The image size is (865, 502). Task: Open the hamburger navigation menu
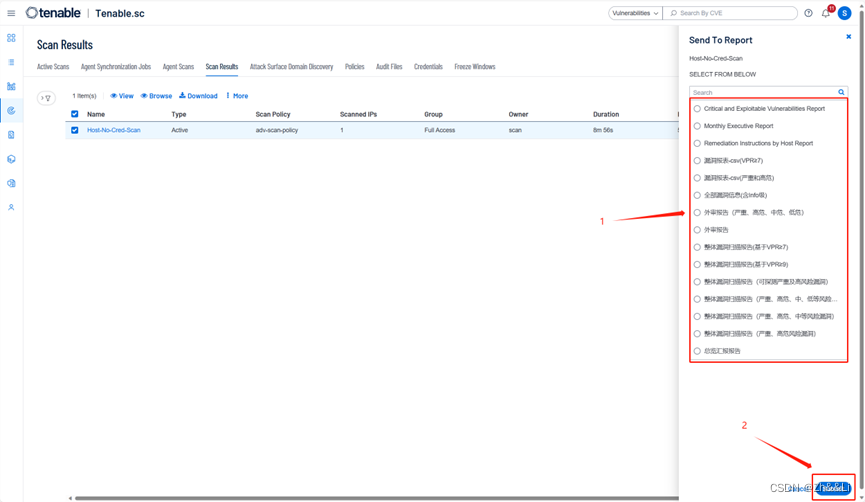(x=11, y=13)
